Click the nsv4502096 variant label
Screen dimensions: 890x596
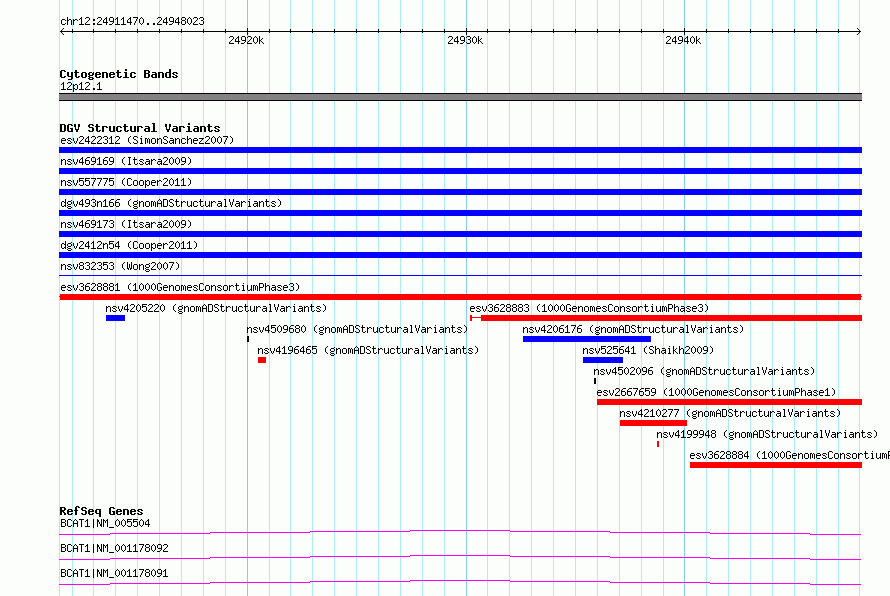coord(704,371)
